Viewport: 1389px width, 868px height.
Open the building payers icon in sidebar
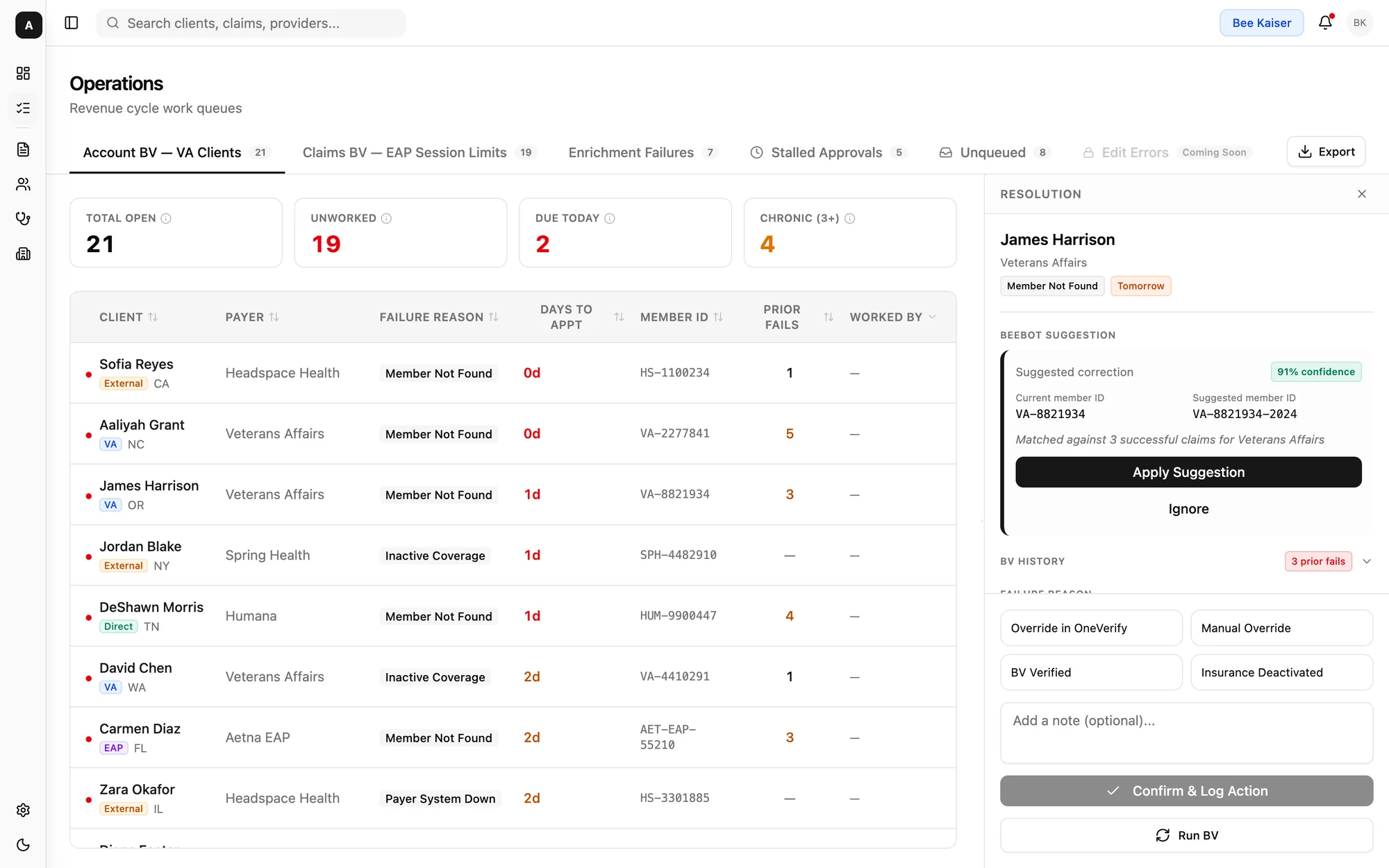(x=23, y=253)
